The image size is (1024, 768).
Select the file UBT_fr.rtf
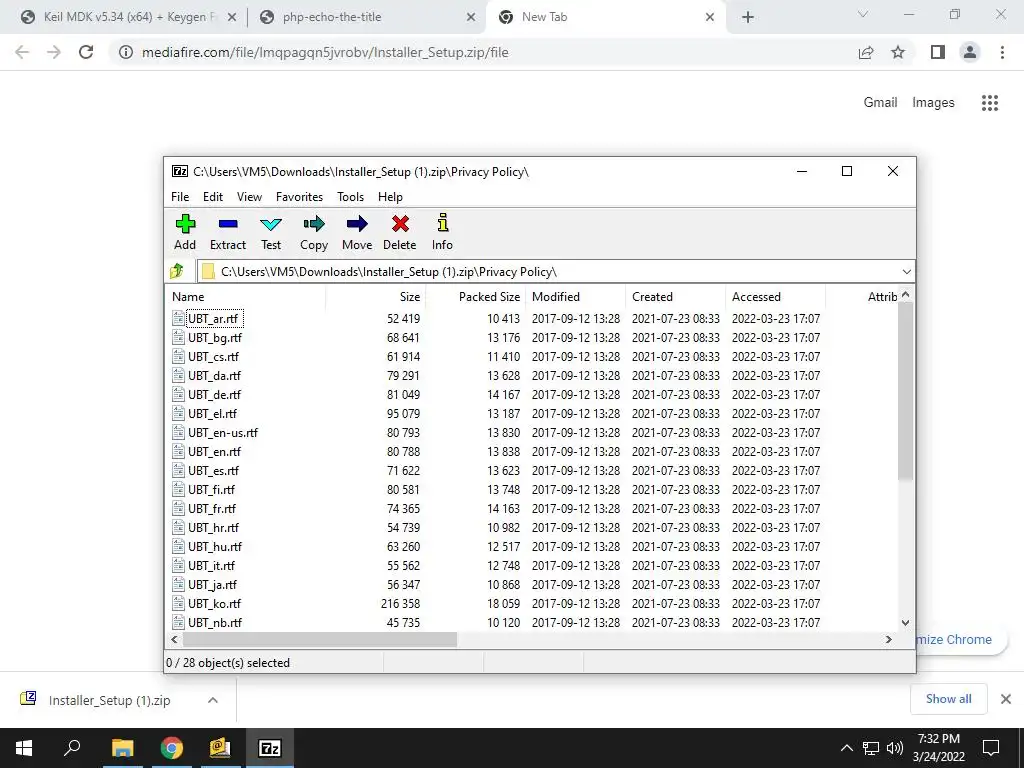pos(212,508)
